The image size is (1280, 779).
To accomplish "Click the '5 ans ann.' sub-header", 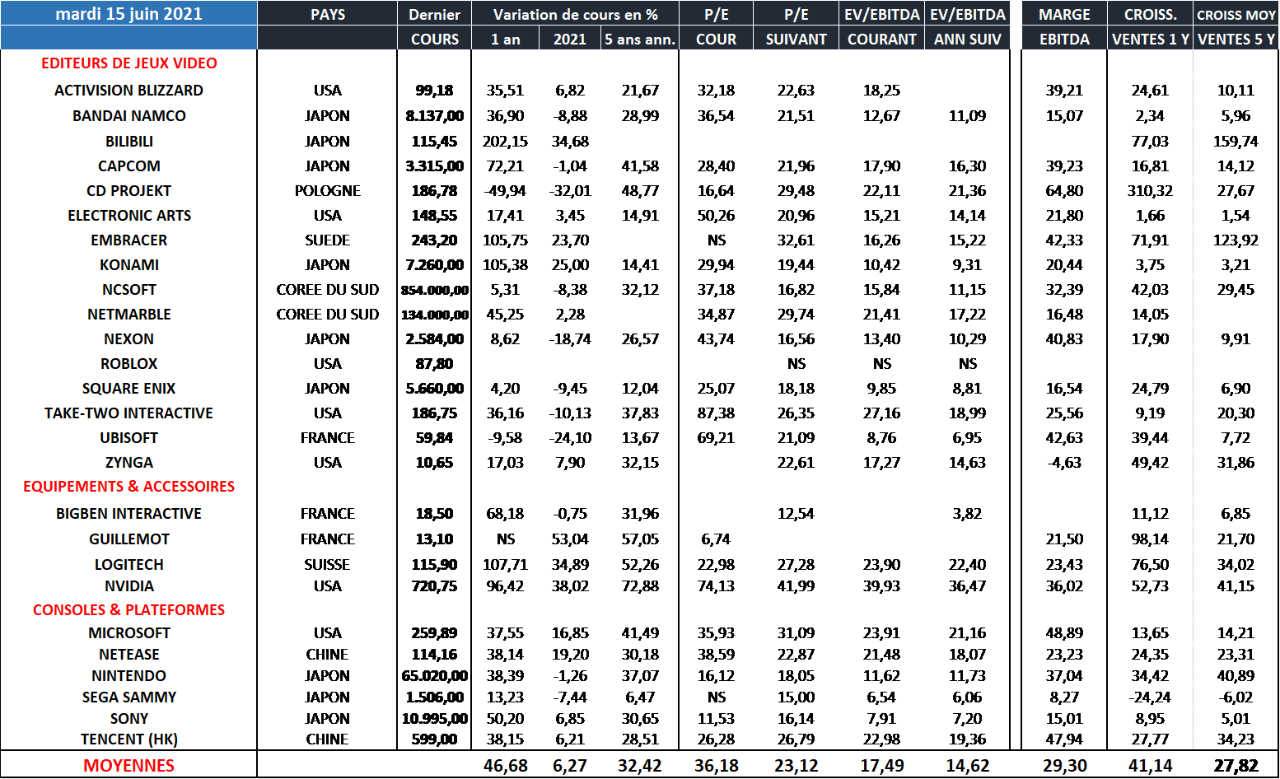I will 639,39.
